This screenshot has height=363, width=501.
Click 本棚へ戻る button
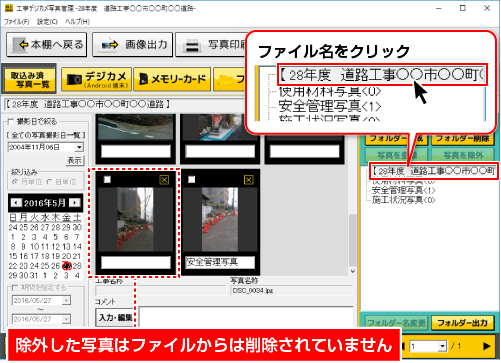tap(46, 44)
